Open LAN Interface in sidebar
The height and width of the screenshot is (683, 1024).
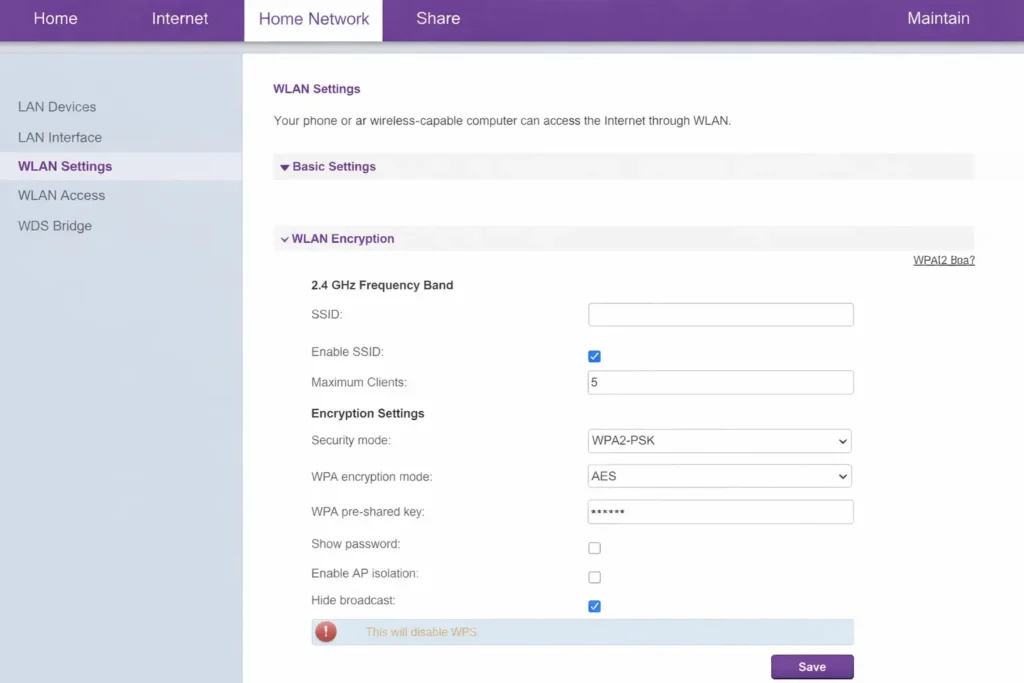[60, 138]
